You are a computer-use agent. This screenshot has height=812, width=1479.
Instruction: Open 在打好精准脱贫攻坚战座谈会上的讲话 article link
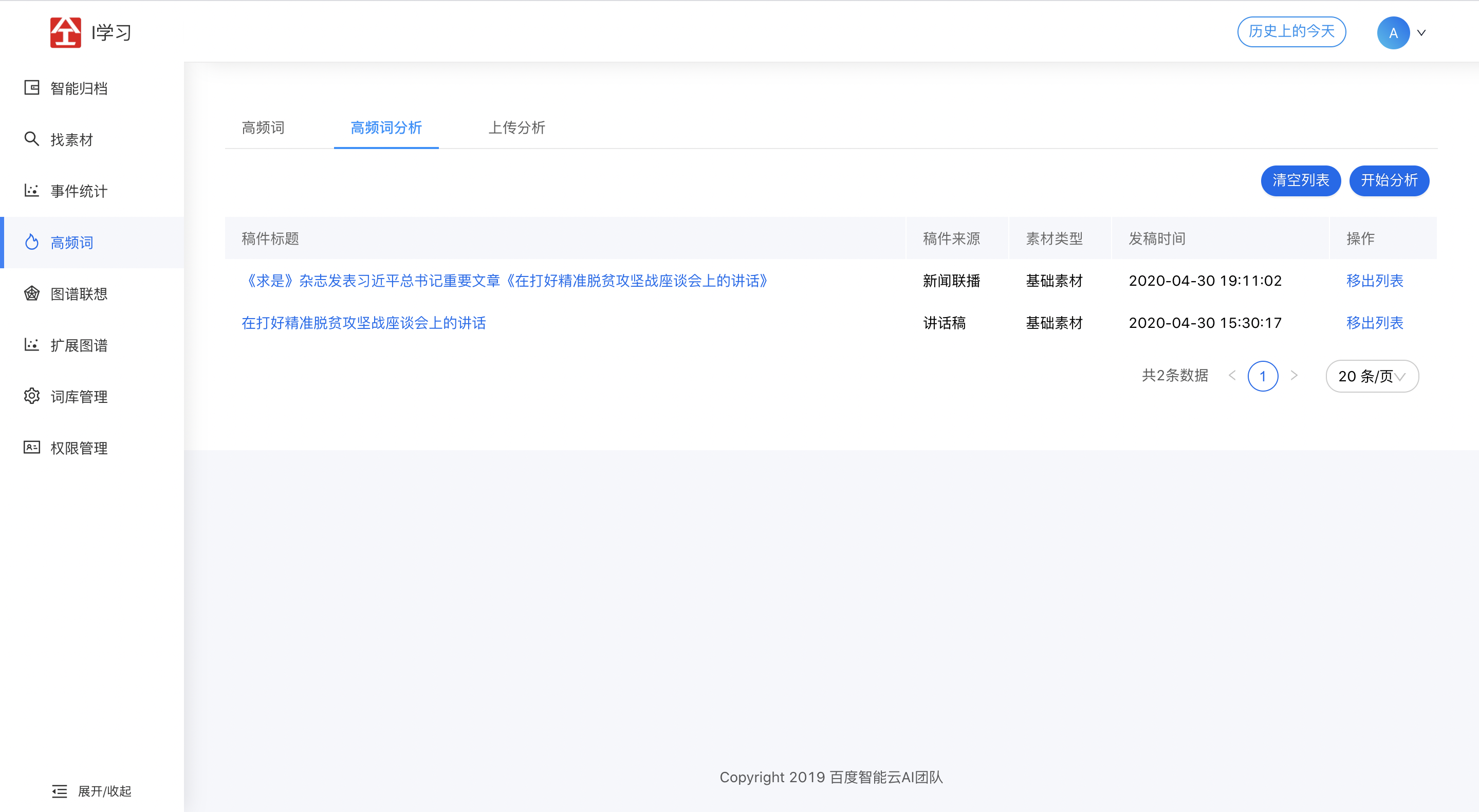(363, 323)
